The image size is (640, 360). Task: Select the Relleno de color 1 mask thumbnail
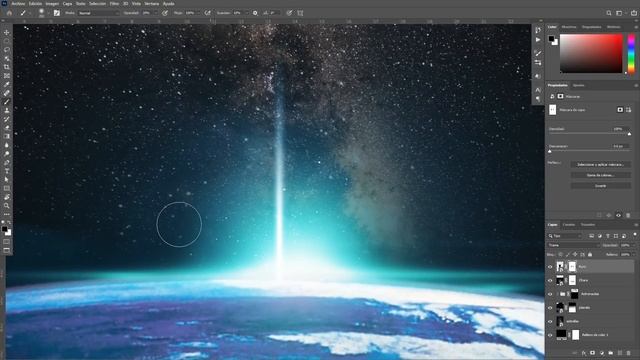pyautogui.click(x=576, y=335)
